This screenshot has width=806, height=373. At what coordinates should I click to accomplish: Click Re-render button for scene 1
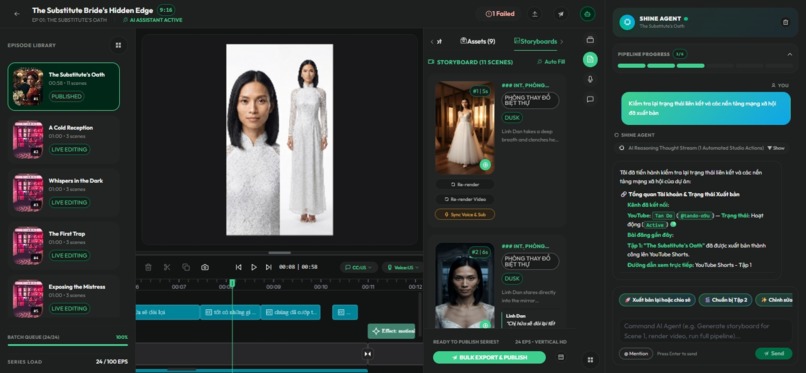[465, 184]
